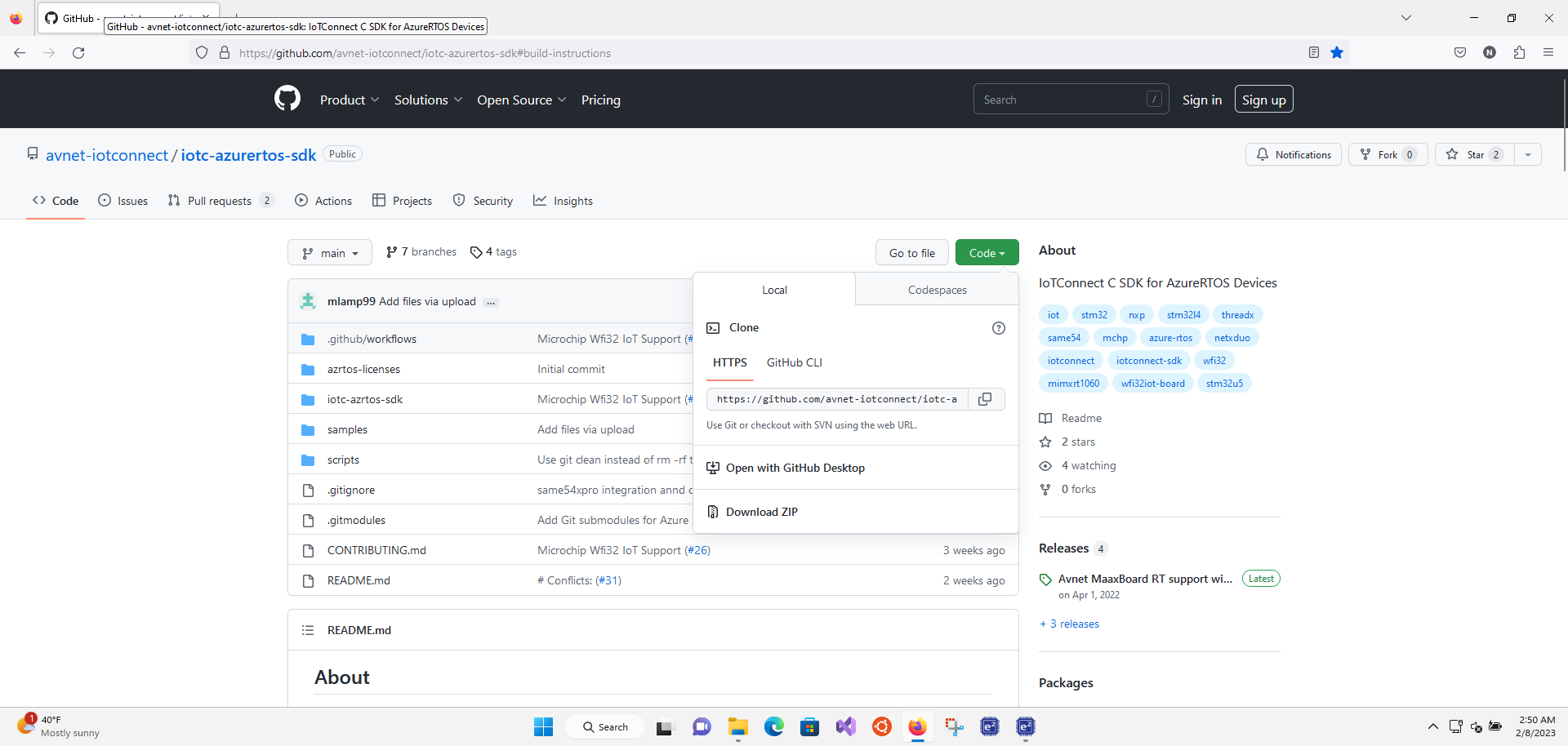Select the Local tab
Screen dimensions: 1568x746
pos(774,290)
